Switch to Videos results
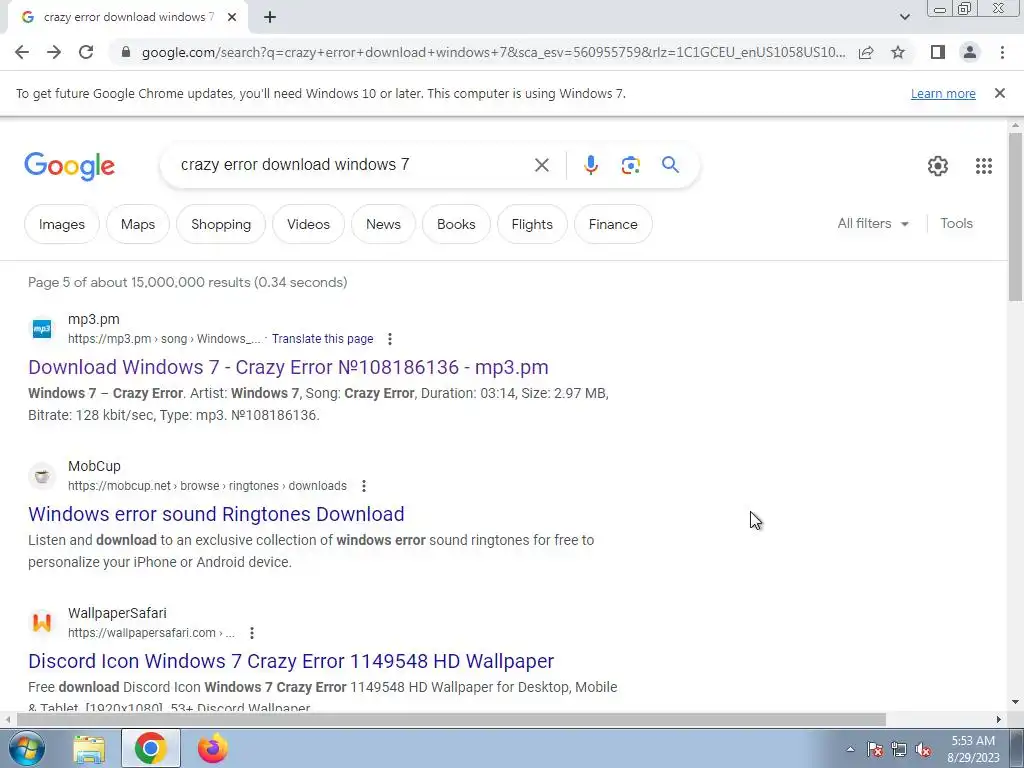This screenshot has height=768, width=1024. (308, 224)
